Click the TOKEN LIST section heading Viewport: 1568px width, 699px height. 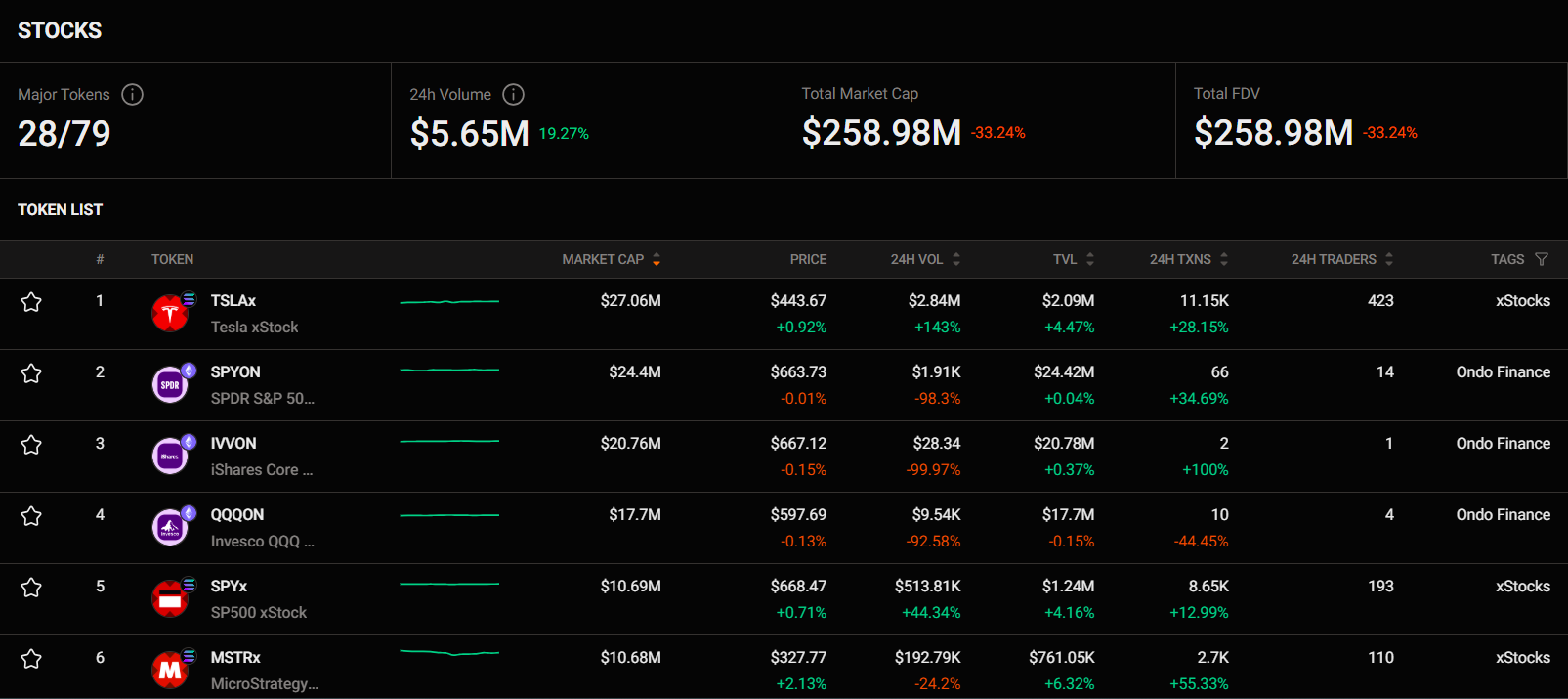pos(60,209)
